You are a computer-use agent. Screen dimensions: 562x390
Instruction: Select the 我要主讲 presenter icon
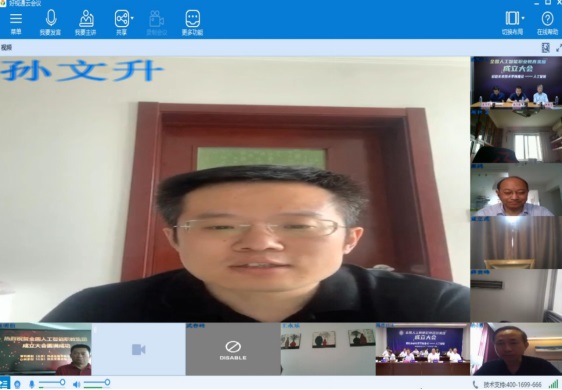click(86, 19)
